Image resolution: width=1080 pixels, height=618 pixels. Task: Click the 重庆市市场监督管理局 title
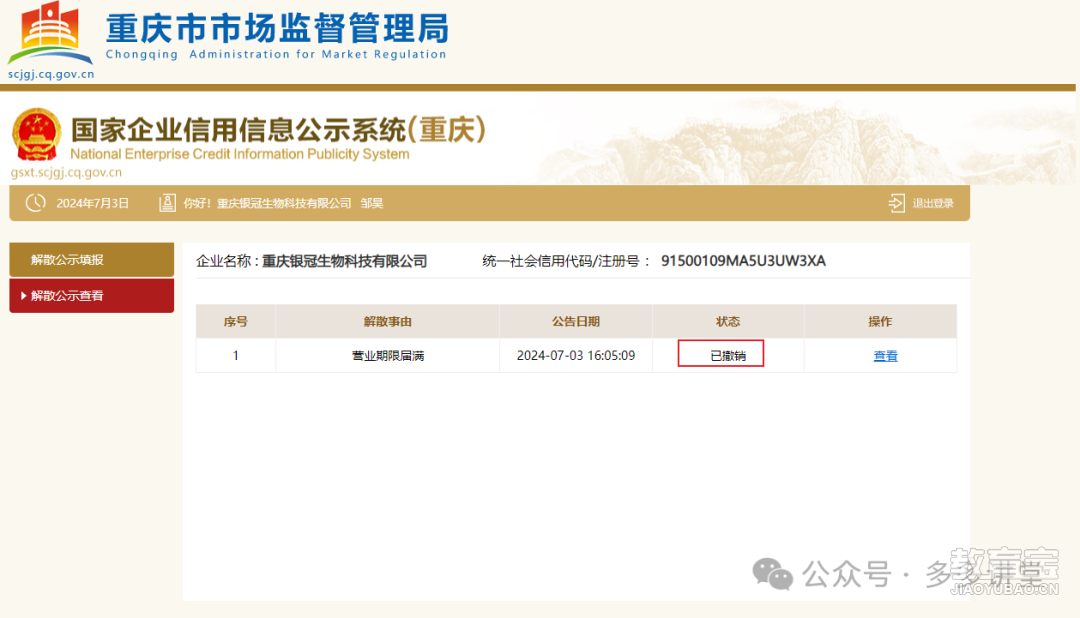point(277,28)
